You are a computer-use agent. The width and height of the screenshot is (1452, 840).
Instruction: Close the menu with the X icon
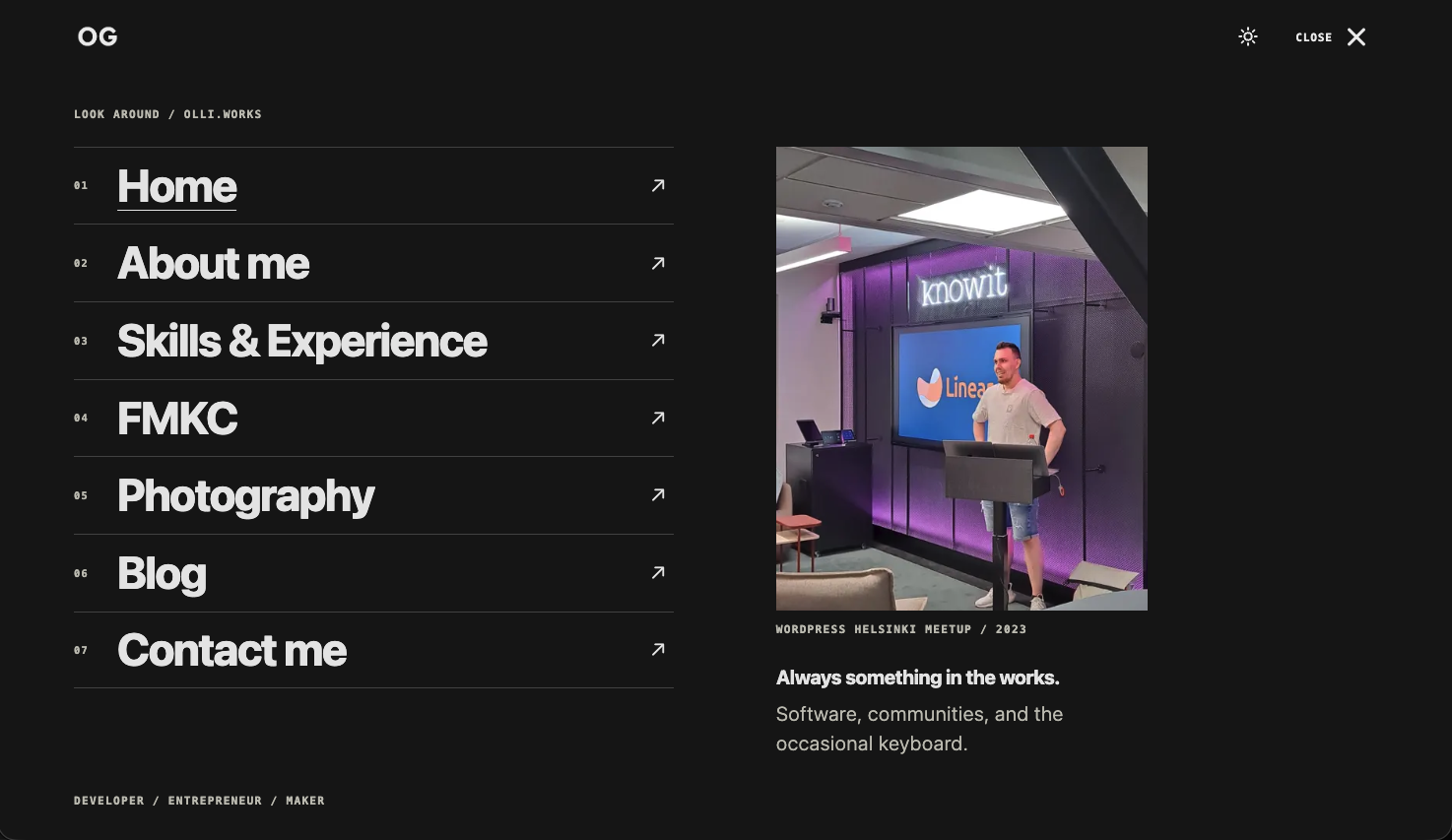(x=1356, y=37)
